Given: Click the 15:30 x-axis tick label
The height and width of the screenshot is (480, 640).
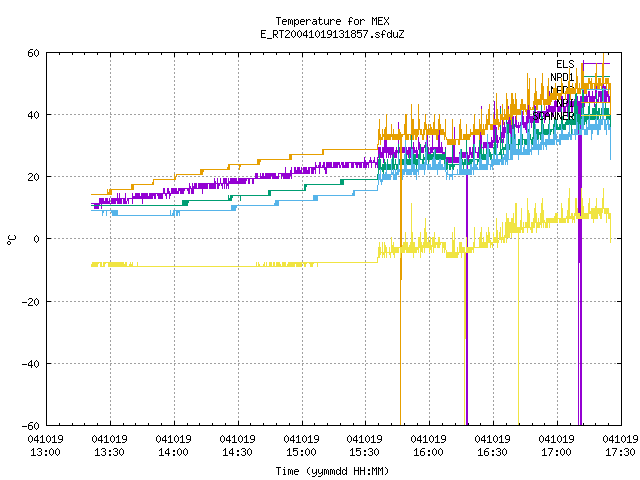Looking at the screenshot, I should click(x=364, y=446).
